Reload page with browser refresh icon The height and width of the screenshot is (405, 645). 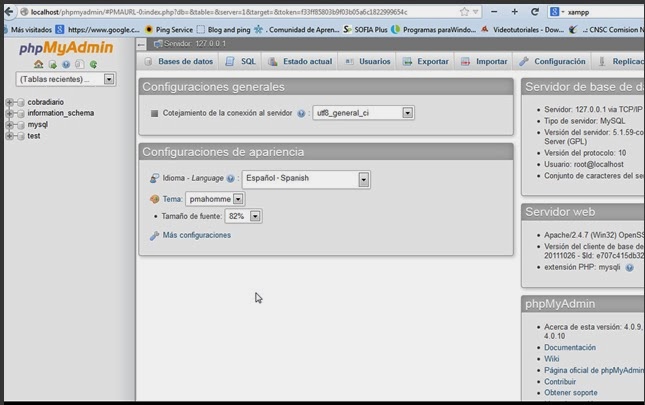click(x=535, y=12)
